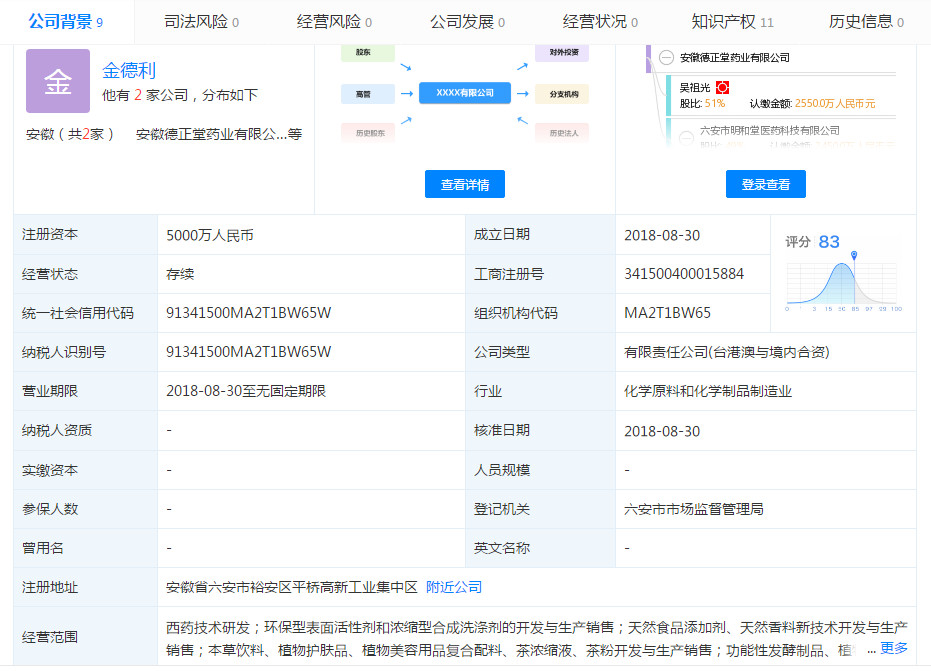The height and width of the screenshot is (671, 931).
Task: Click the 分支机构 box in diagram
Action: 562,94
